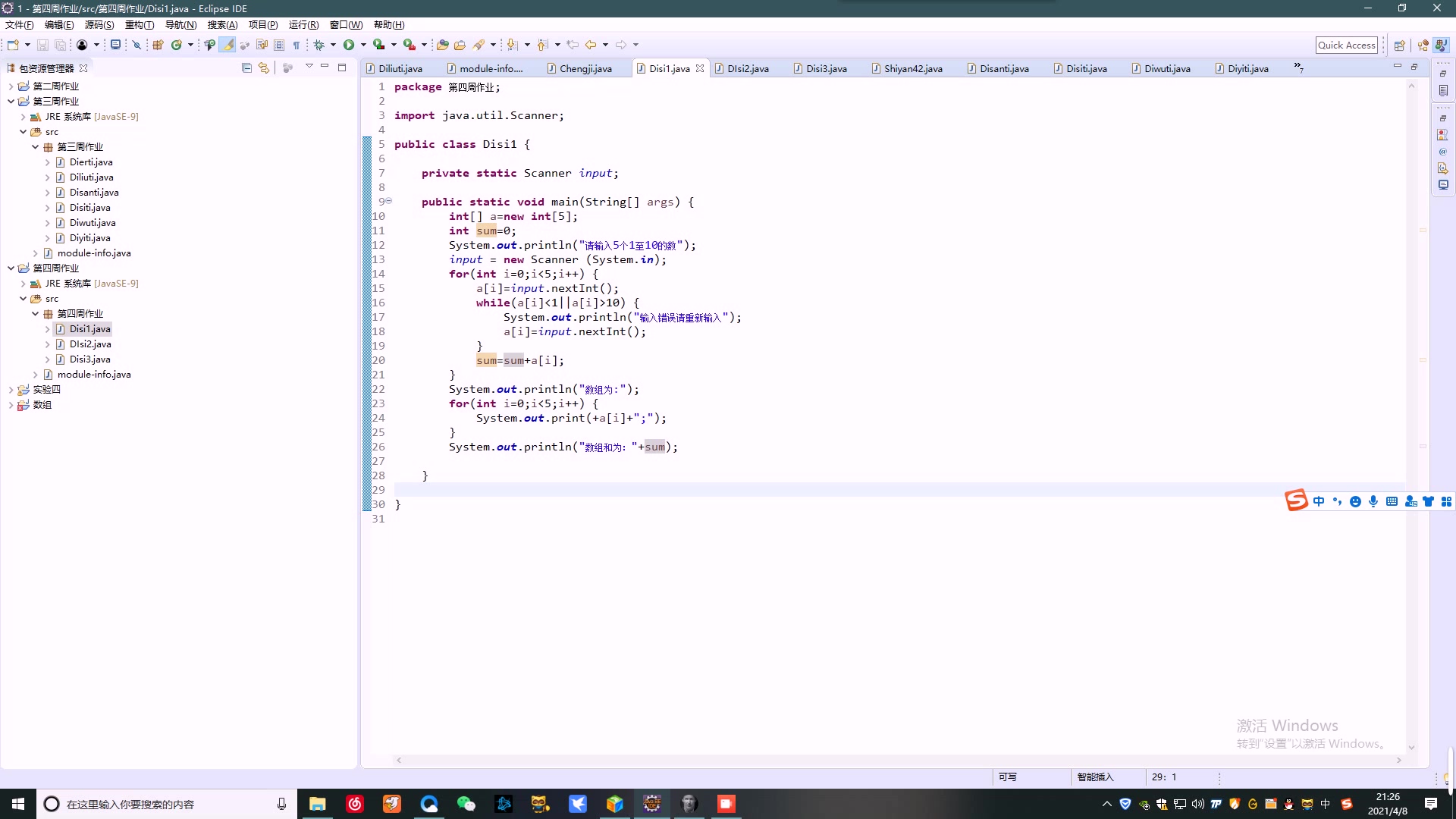This screenshot has width=1456, height=819.
Task: Open dropdown arrow beside Run button
Action: coord(363,45)
